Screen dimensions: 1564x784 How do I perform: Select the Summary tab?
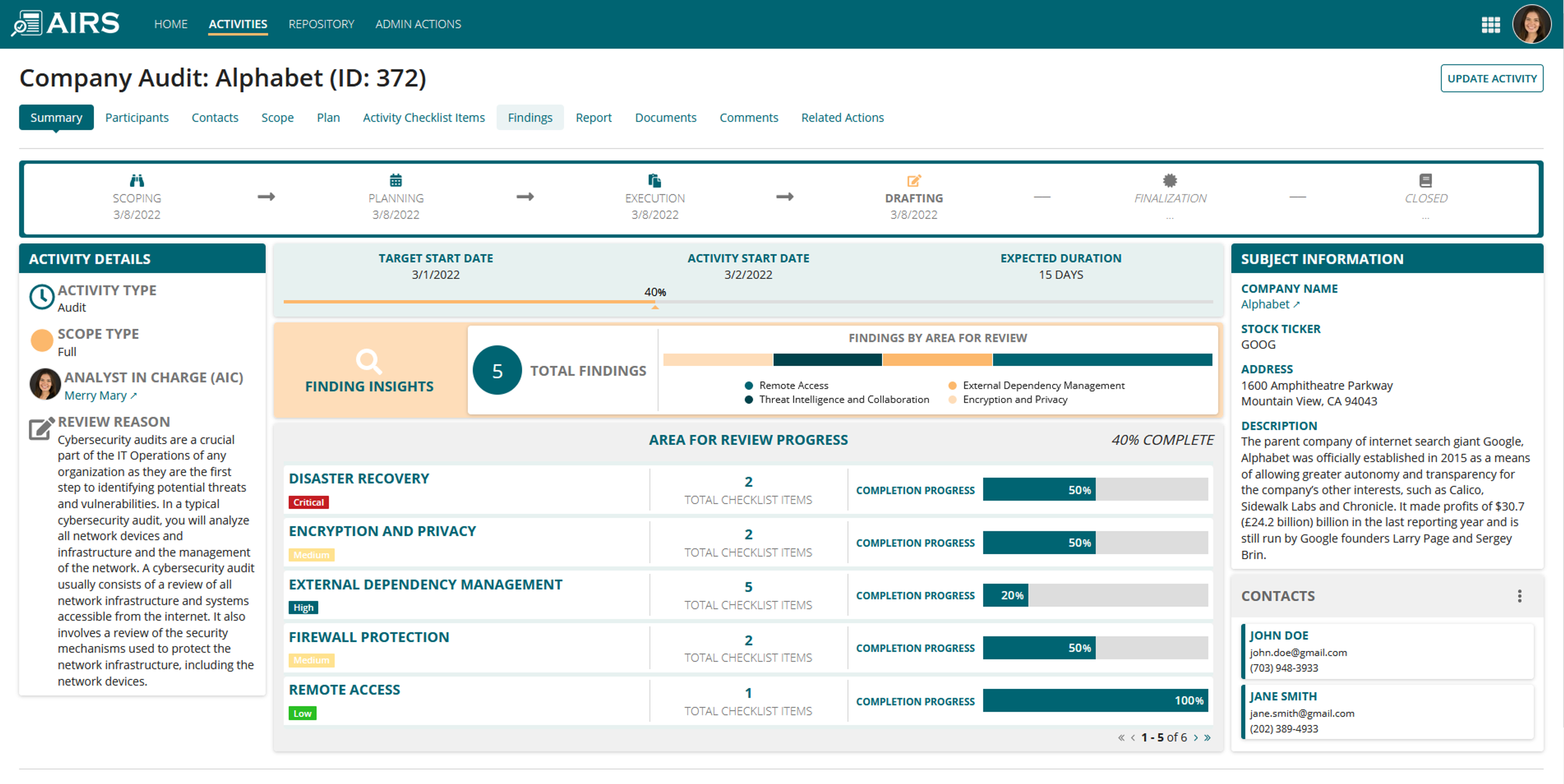(57, 118)
